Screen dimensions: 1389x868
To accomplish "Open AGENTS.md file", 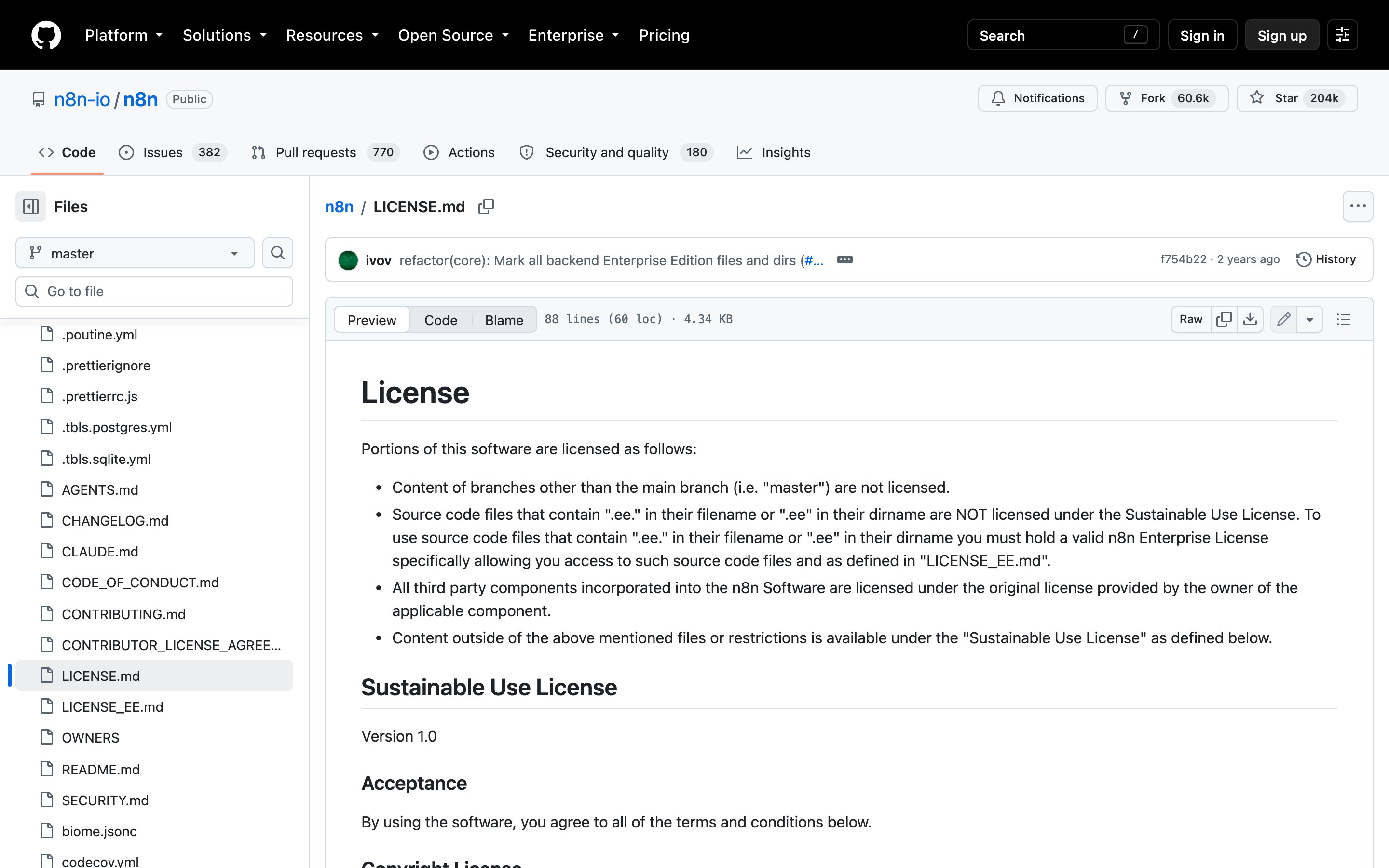I will coord(154,489).
